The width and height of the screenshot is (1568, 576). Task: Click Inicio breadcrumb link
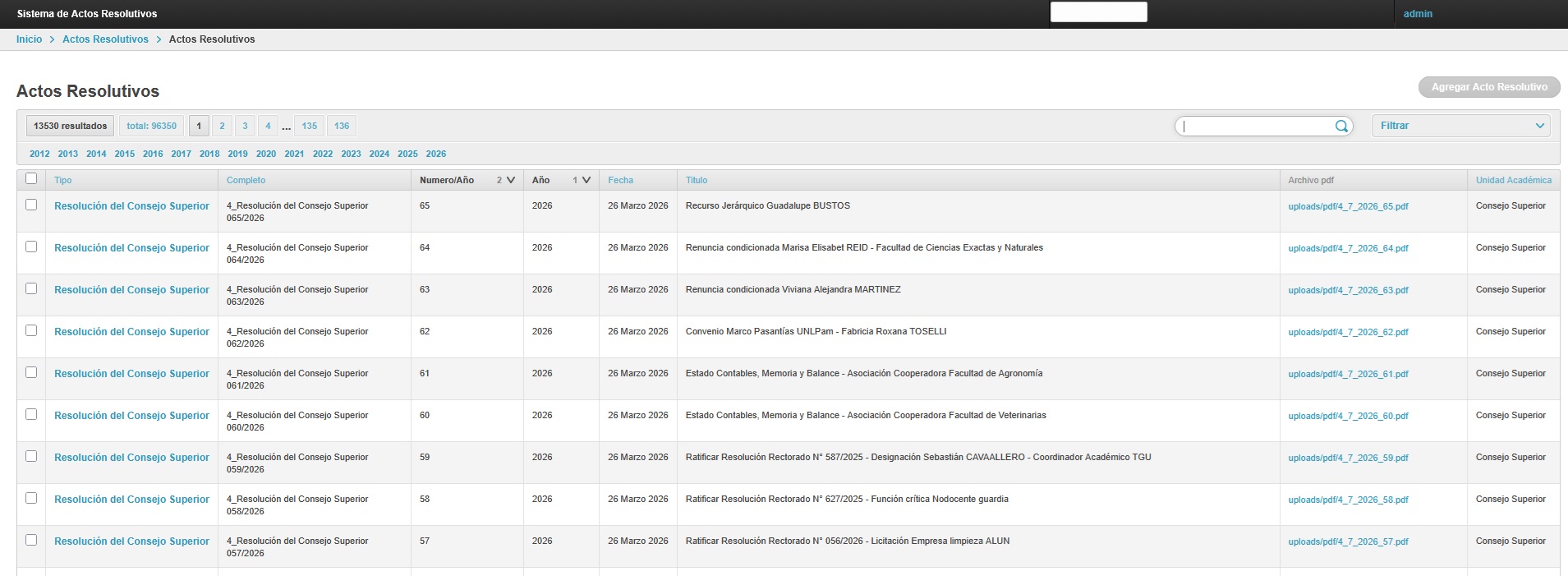coord(29,39)
